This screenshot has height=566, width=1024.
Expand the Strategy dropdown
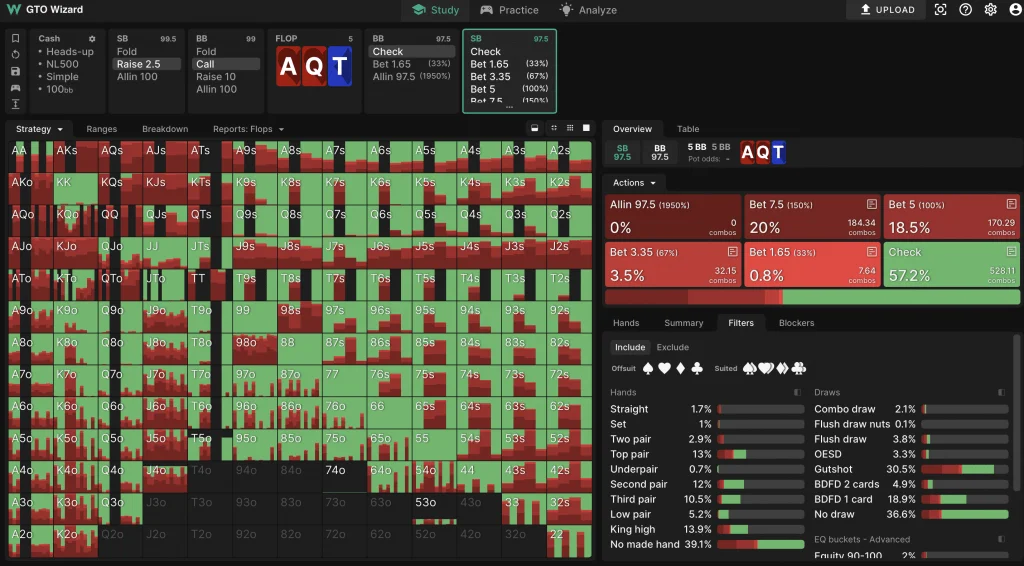pyautogui.click(x=39, y=129)
